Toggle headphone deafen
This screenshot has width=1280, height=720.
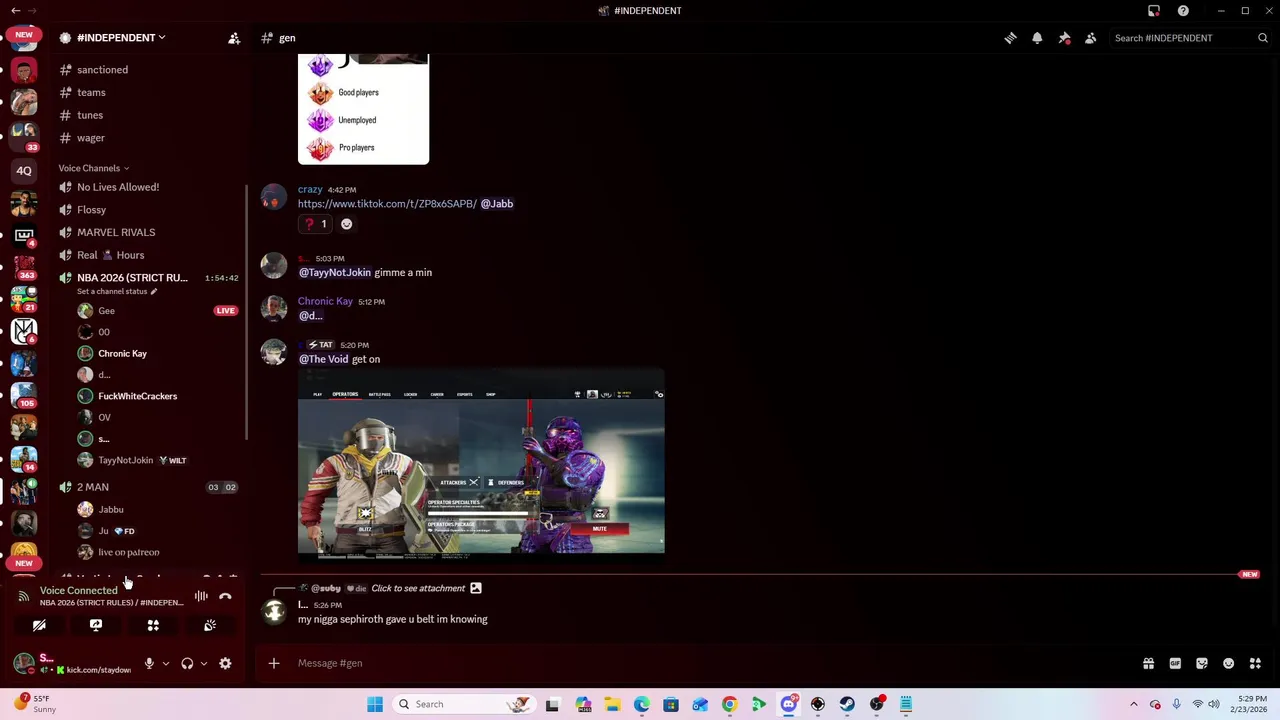[x=187, y=663]
